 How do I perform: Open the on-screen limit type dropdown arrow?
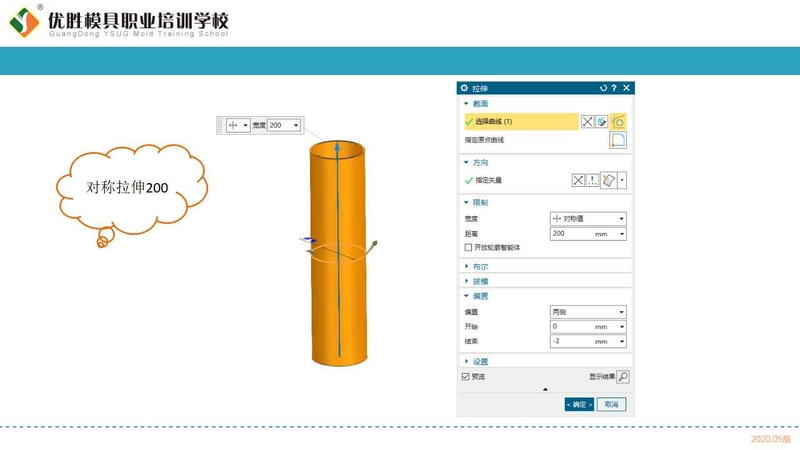245,125
